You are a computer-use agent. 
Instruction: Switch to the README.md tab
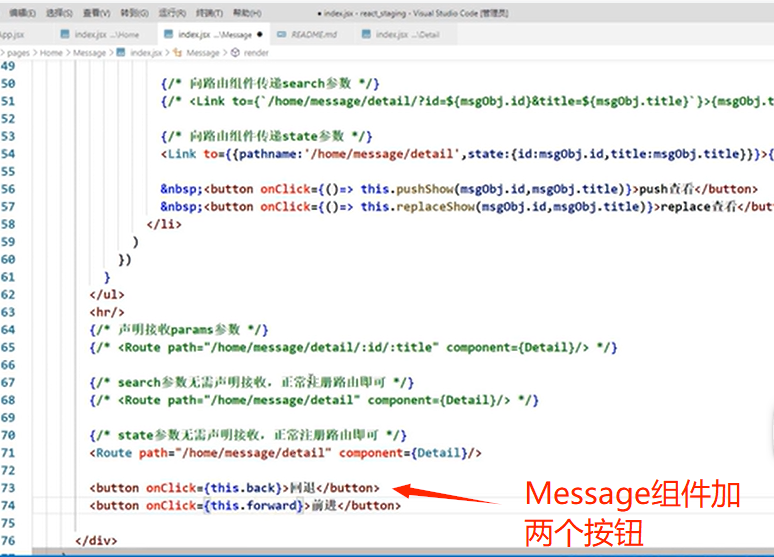[x=313, y=35]
